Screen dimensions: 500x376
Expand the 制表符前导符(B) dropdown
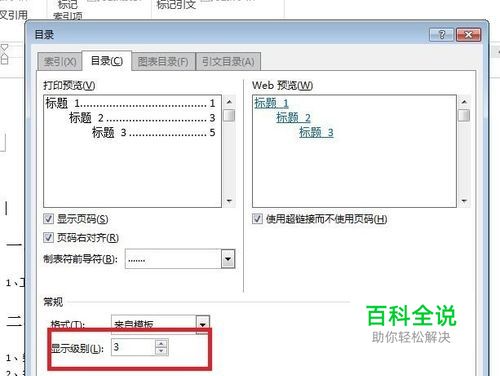coord(228,259)
